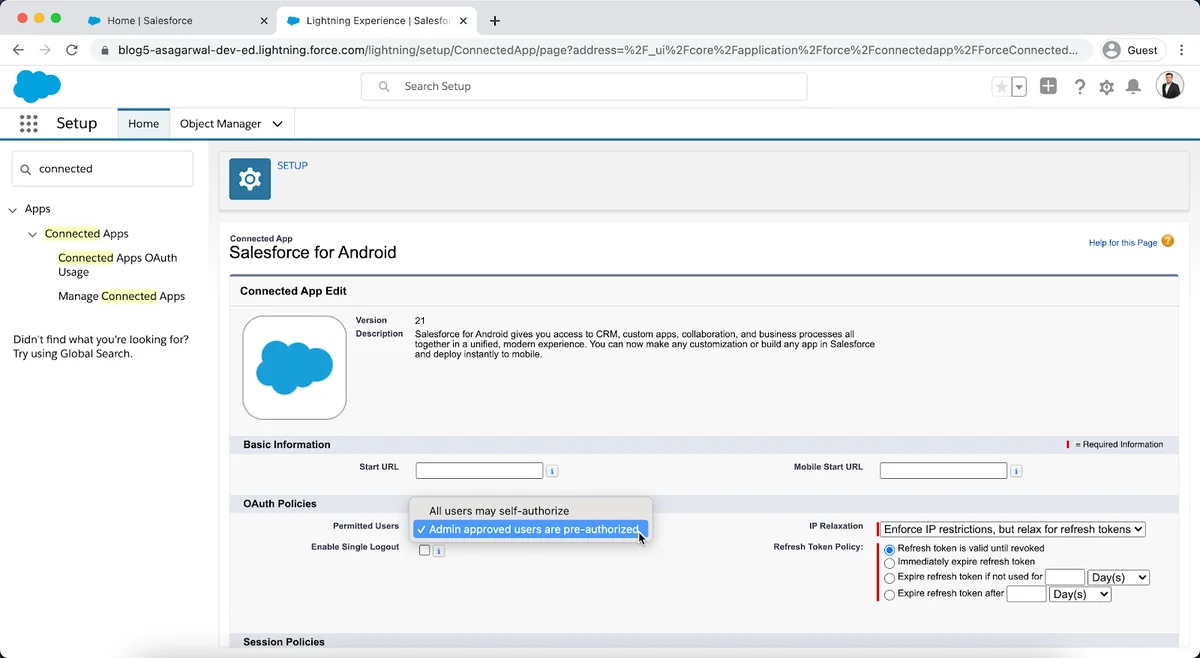Open Day(s) dropdown for 'Expire refresh token after'
This screenshot has width=1200, height=658.
(x=1080, y=594)
